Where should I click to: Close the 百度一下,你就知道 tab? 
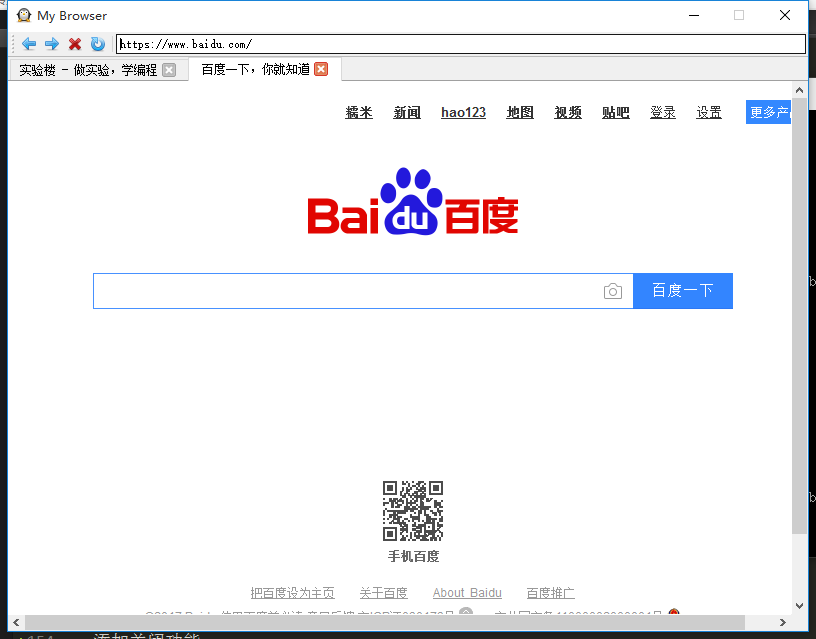click(321, 69)
